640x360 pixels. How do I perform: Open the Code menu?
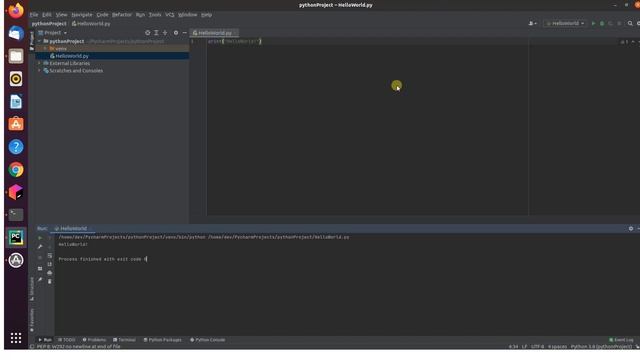(102, 15)
